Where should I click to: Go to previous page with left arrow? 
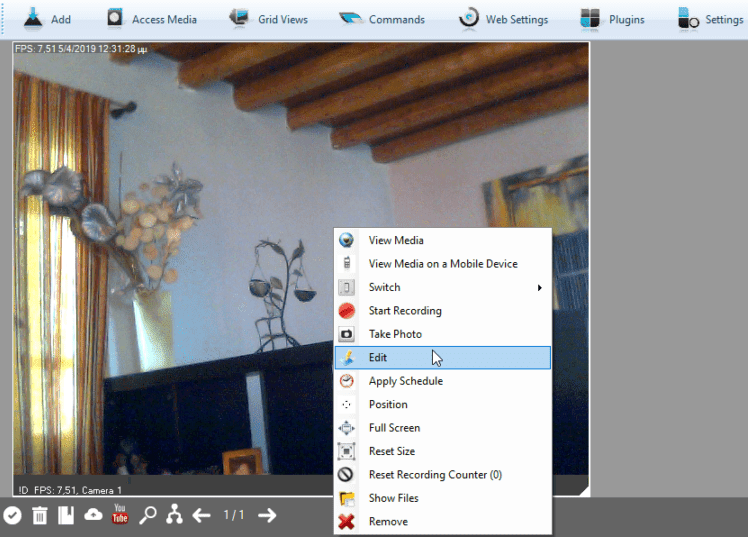[201, 515]
